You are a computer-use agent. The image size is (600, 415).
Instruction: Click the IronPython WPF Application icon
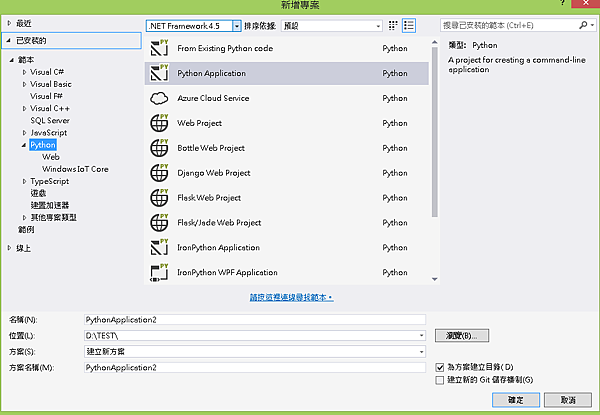coord(159,272)
